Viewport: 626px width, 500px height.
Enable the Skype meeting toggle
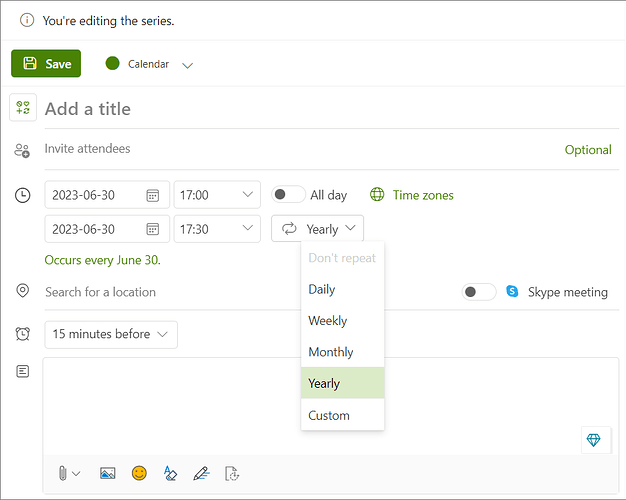click(x=479, y=292)
